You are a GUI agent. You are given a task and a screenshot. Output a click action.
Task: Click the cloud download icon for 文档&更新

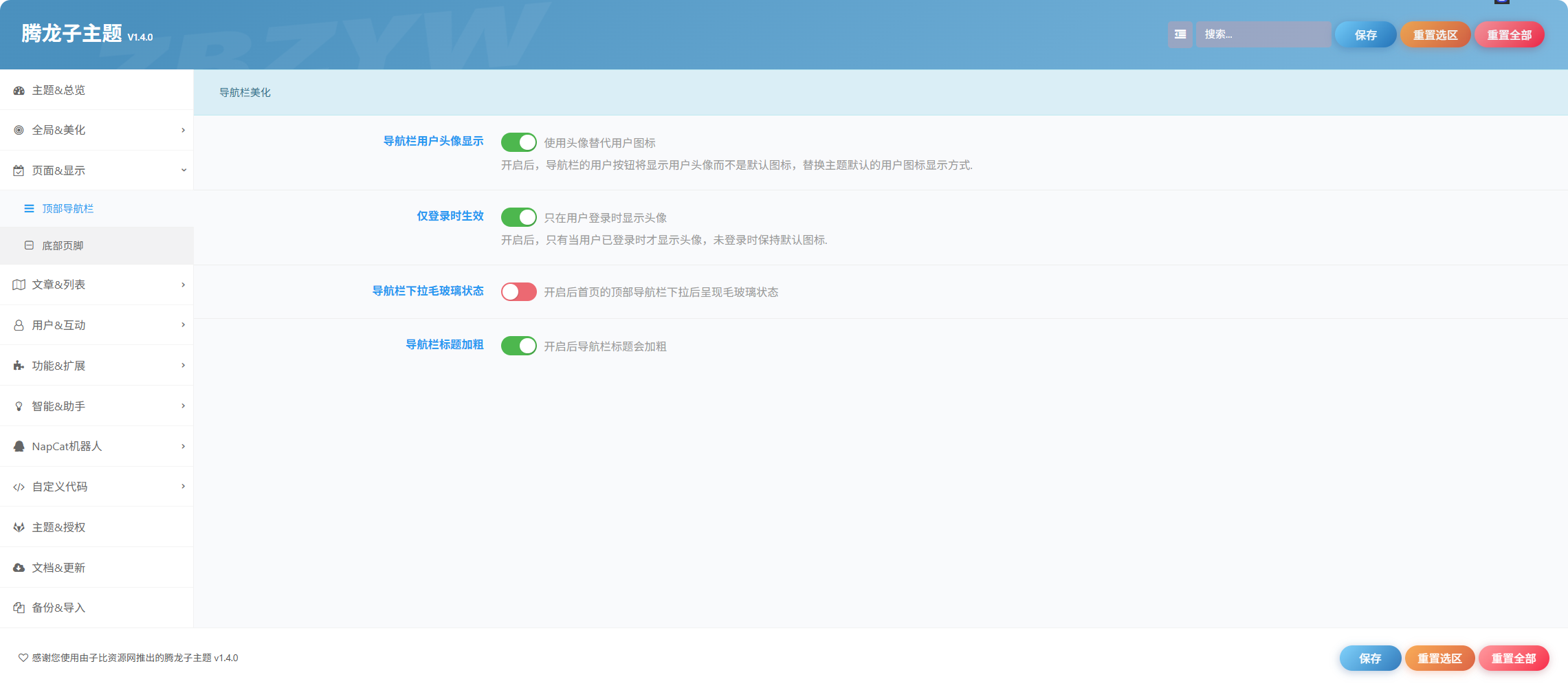19,568
